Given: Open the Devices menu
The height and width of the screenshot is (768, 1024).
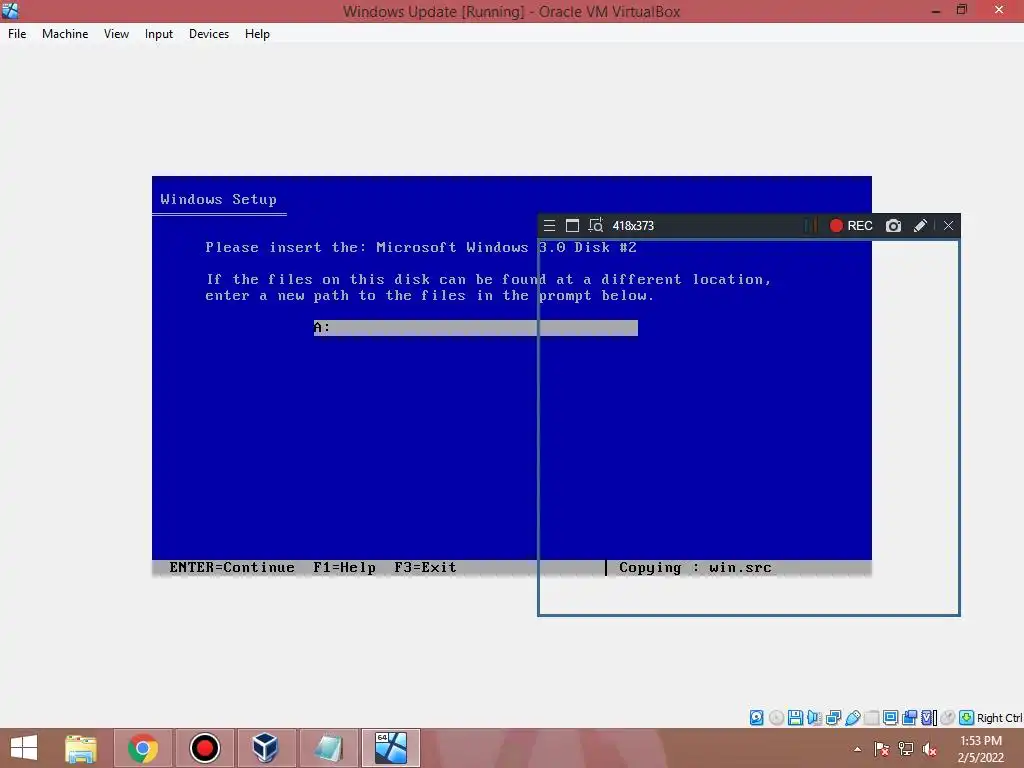Looking at the screenshot, I should pyautogui.click(x=209, y=34).
